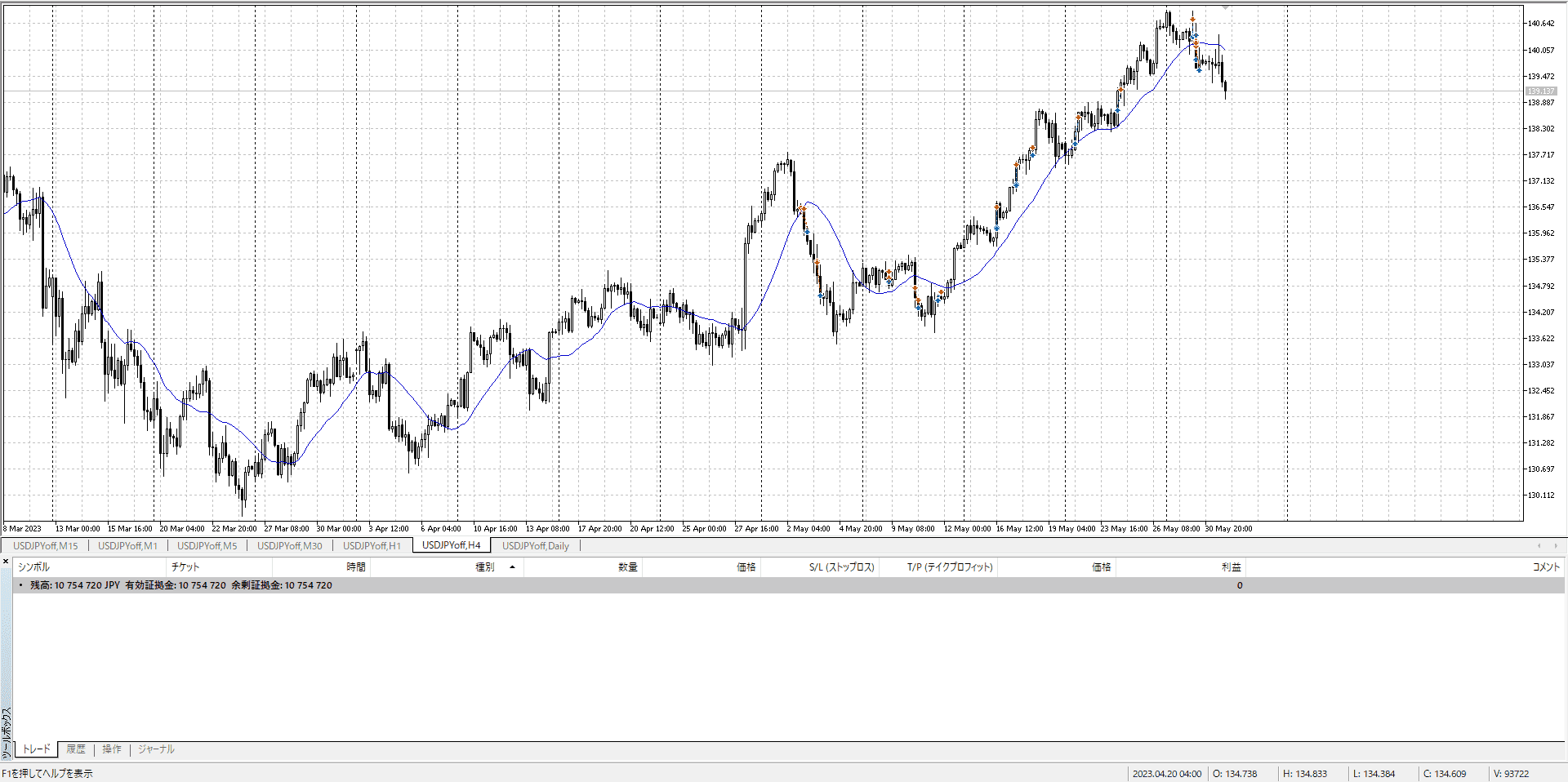This screenshot has height=782, width=1568.
Task: Select the 操作 terminal tab
Action: pos(112,749)
